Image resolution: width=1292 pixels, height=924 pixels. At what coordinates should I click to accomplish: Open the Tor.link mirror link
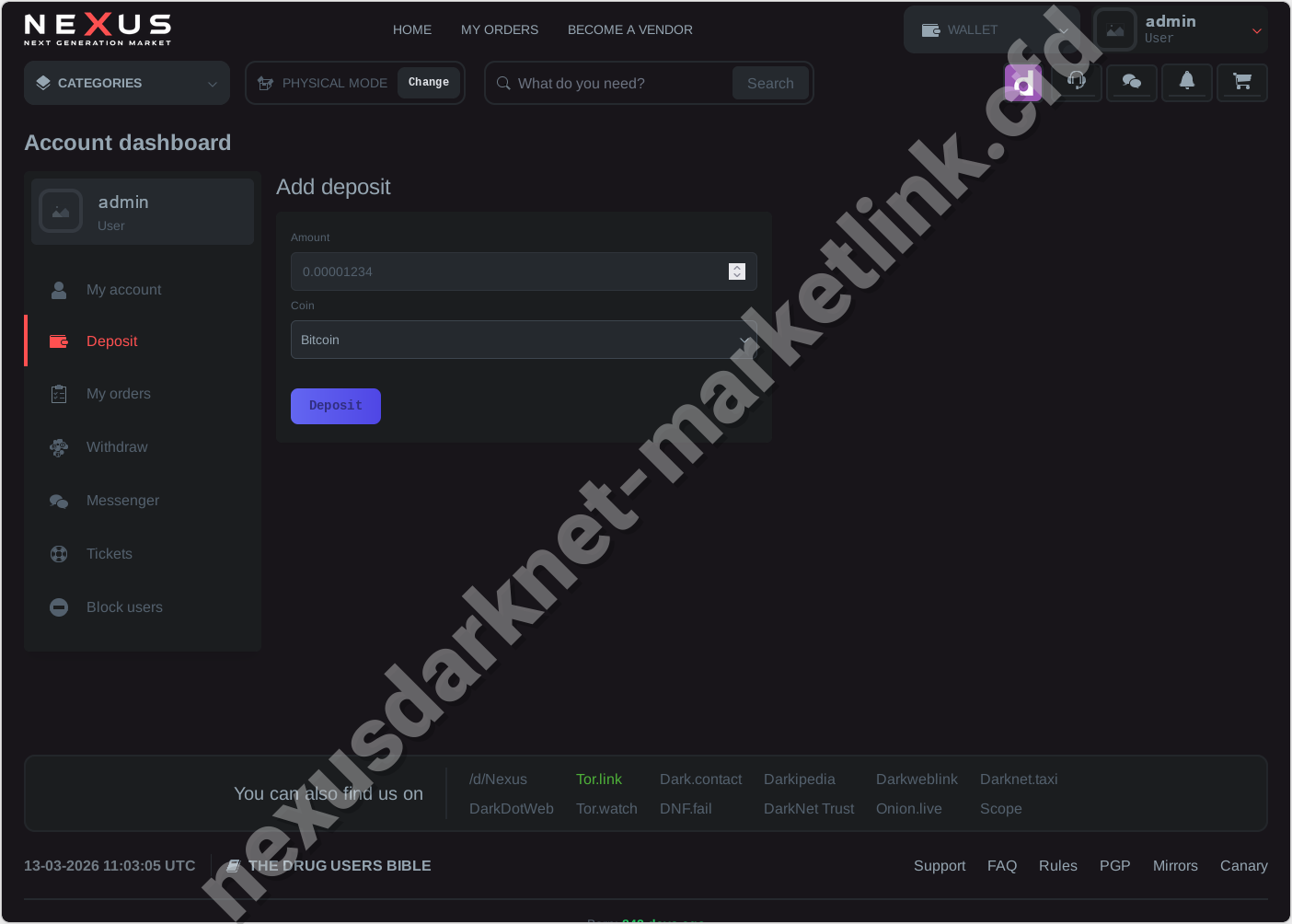(x=599, y=779)
